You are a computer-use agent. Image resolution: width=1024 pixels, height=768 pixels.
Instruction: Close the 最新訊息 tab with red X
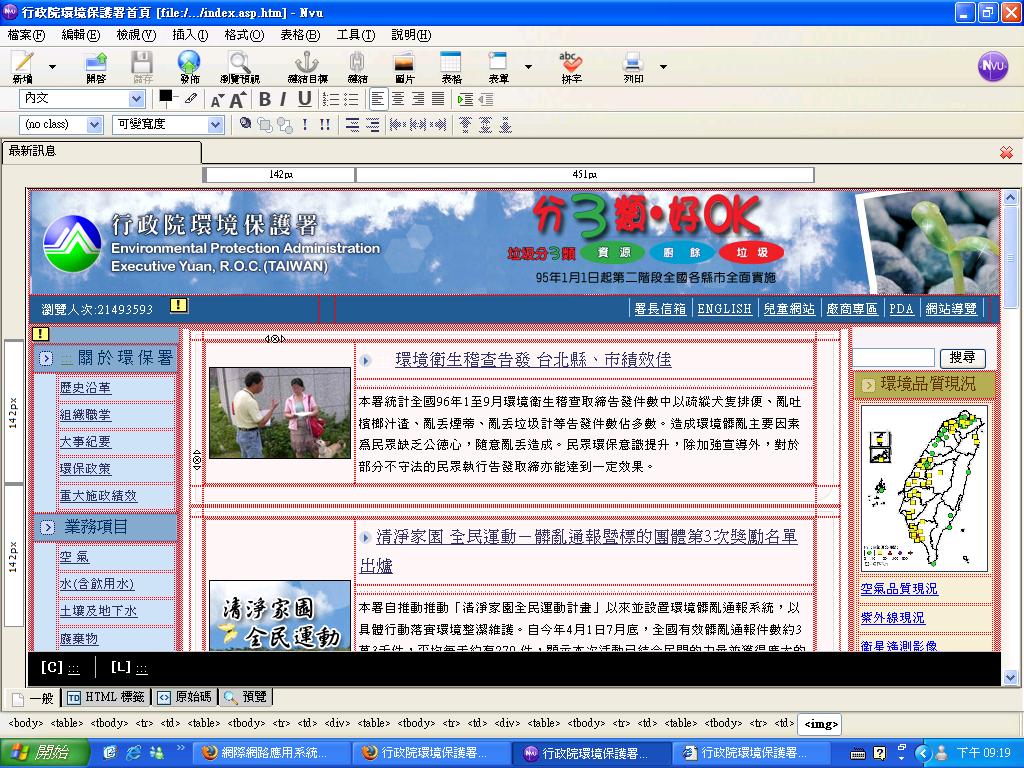click(x=1006, y=152)
